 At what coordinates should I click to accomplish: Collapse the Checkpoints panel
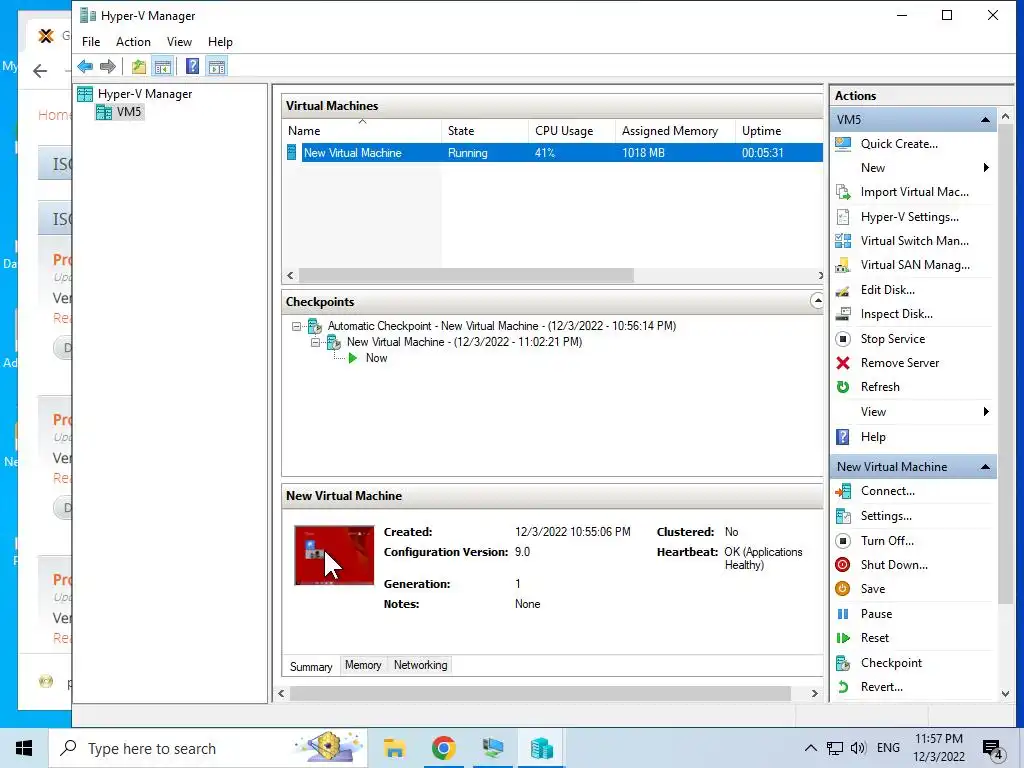(816, 301)
